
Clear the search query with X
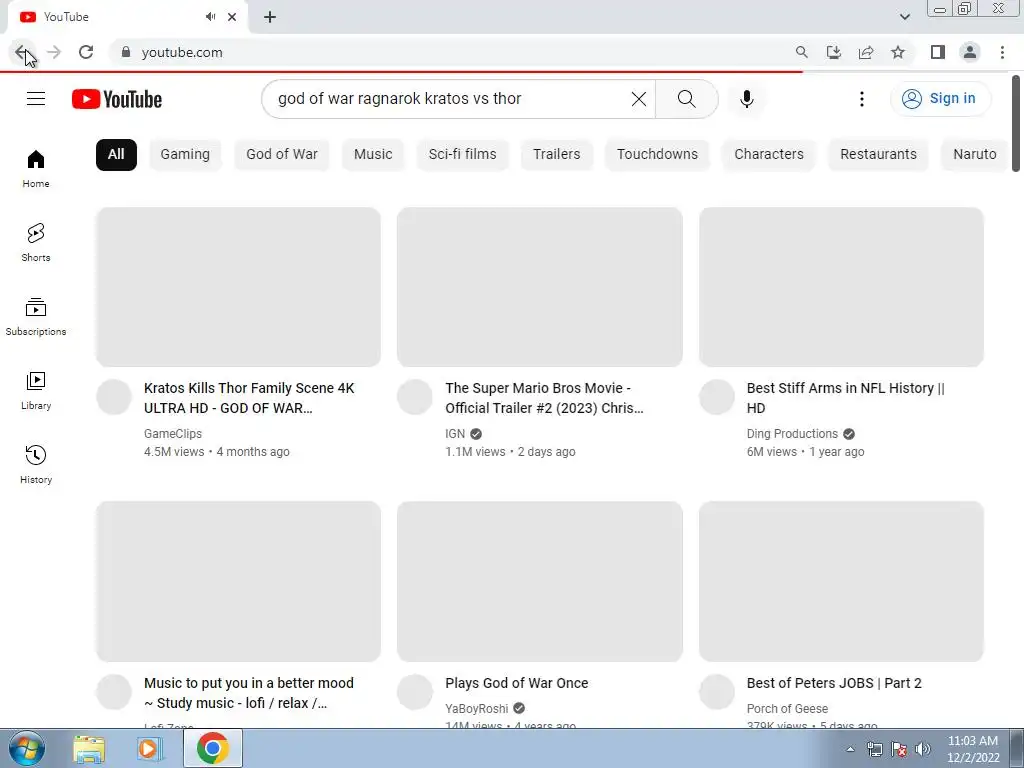(639, 99)
